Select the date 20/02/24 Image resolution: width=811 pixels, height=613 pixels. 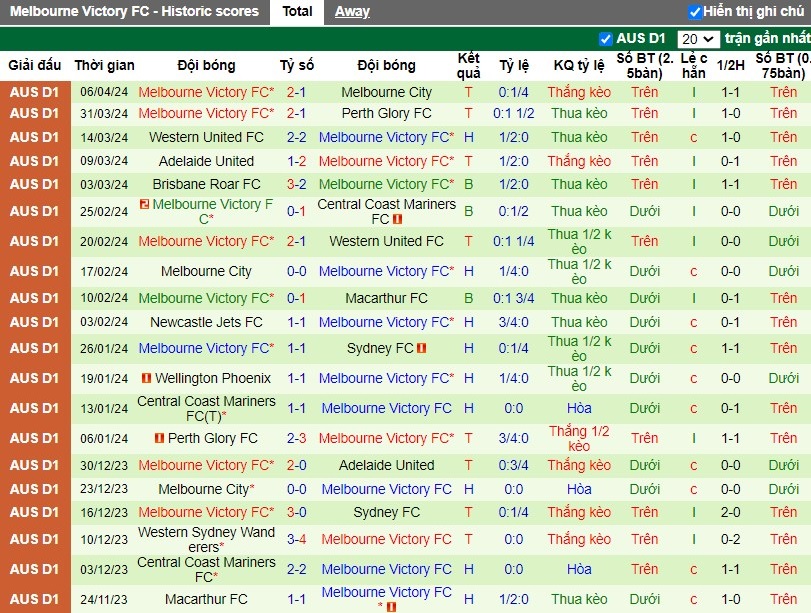104,242
